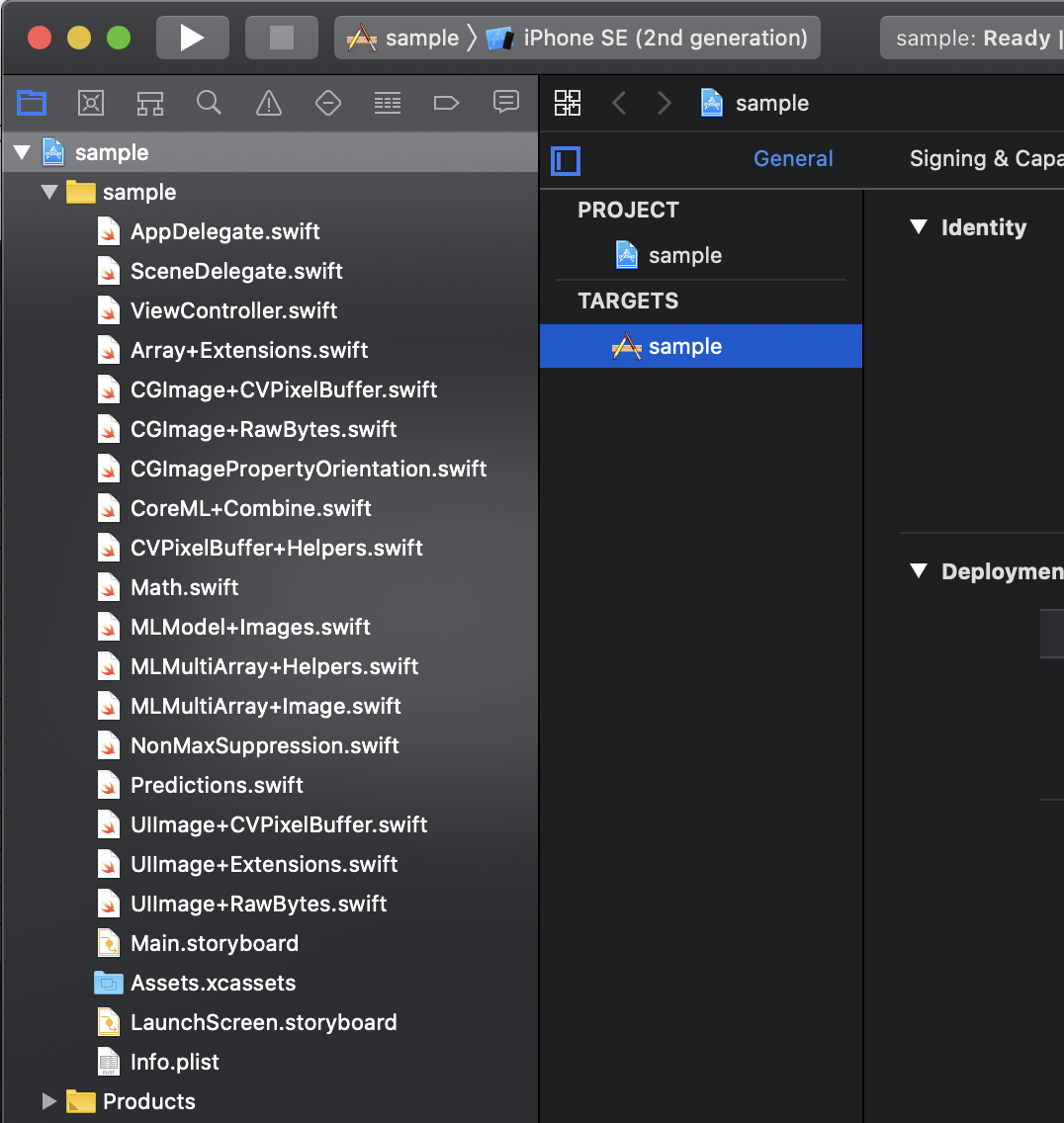This screenshot has height=1123, width=1064.
Task: Open the Breakpoint navigator
Action: click(446, 103)
